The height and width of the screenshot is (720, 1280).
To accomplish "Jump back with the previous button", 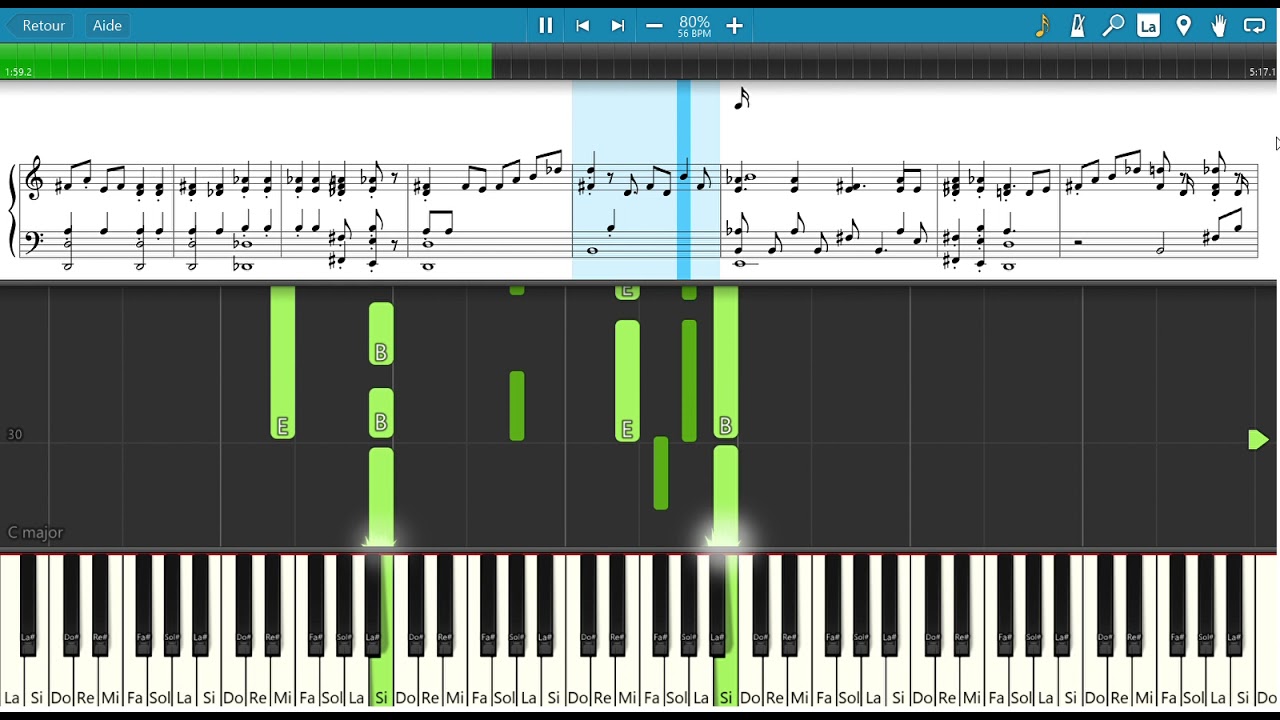I will (x=582, y=26).
